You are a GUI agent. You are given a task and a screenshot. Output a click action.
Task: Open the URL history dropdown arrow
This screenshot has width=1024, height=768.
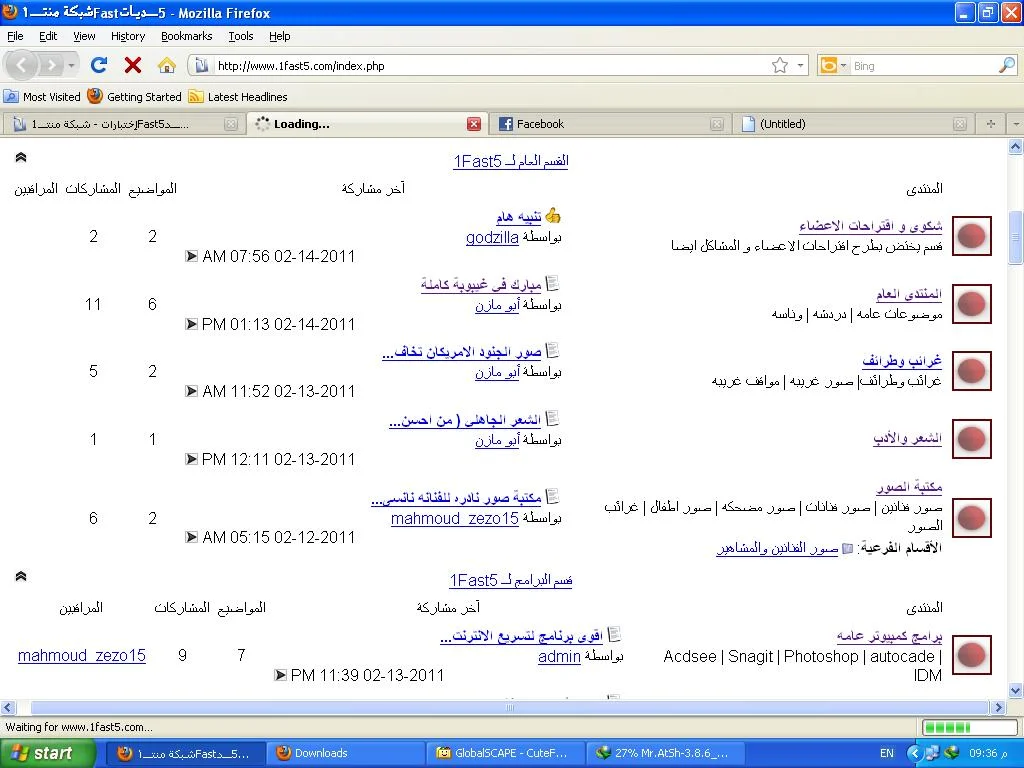point(800,66)
